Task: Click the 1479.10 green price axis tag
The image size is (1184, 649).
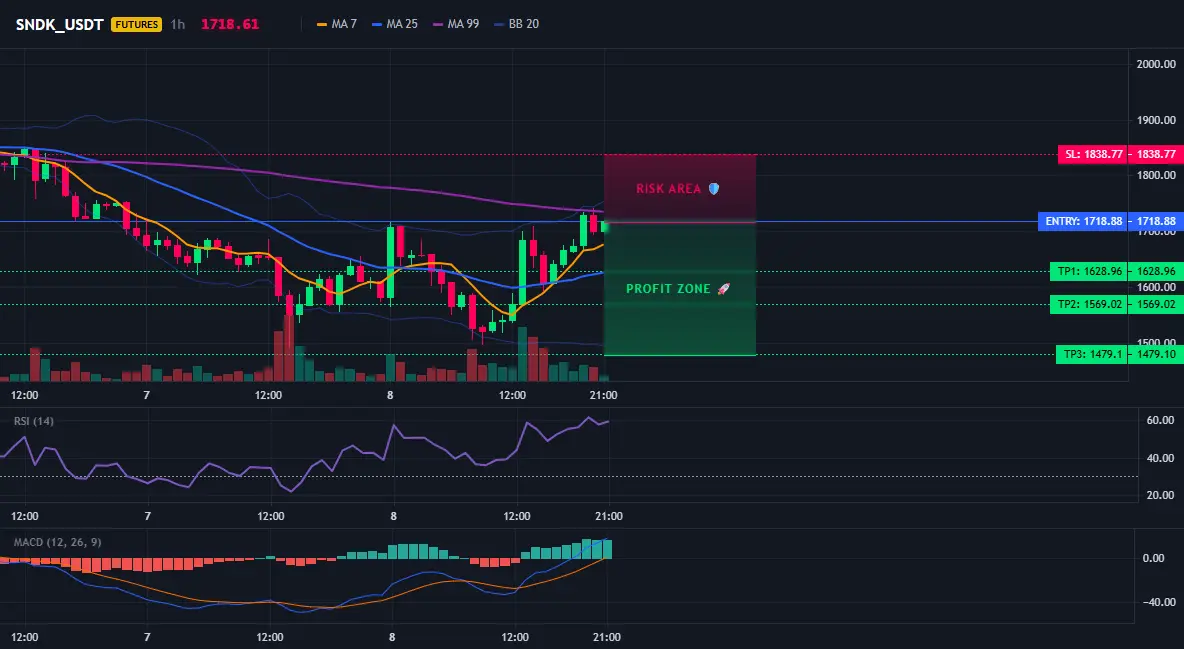Action: pos(1156,354)
